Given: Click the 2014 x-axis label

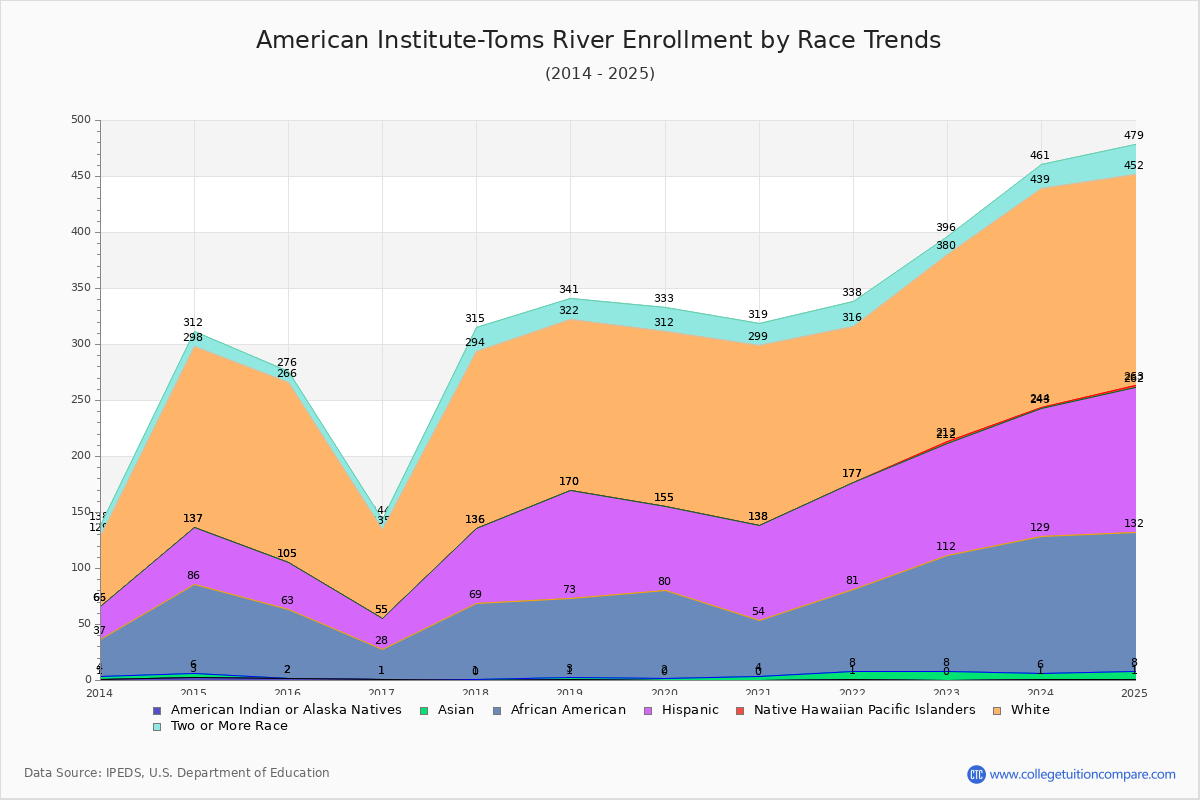Looking at the screenshot, I should (100, 693).
